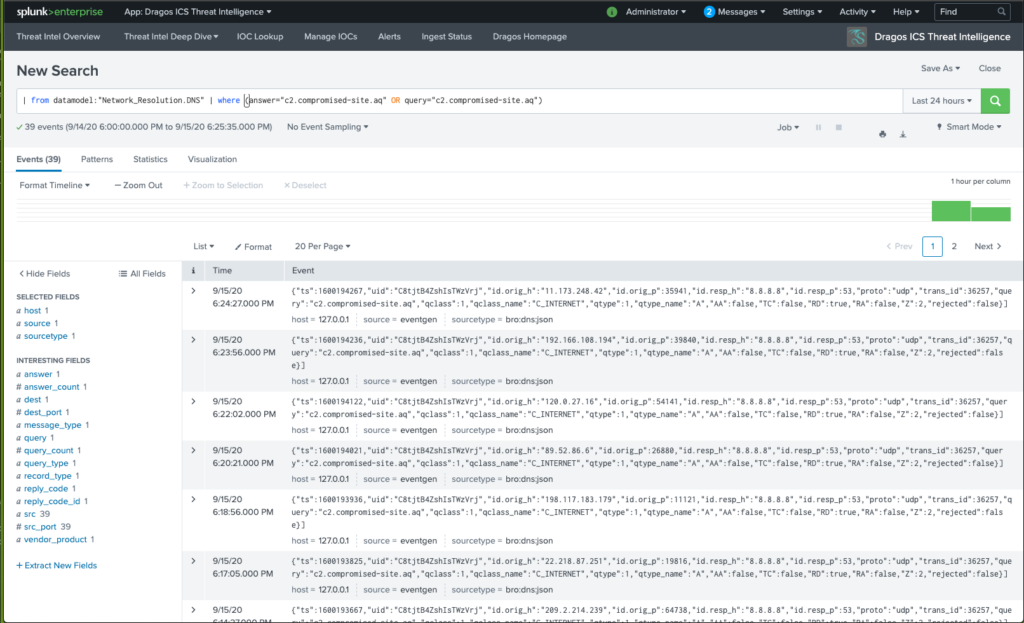Select the Events (39) tab
This screenshot has width=1024, height=623.
(x=39, y=159)
